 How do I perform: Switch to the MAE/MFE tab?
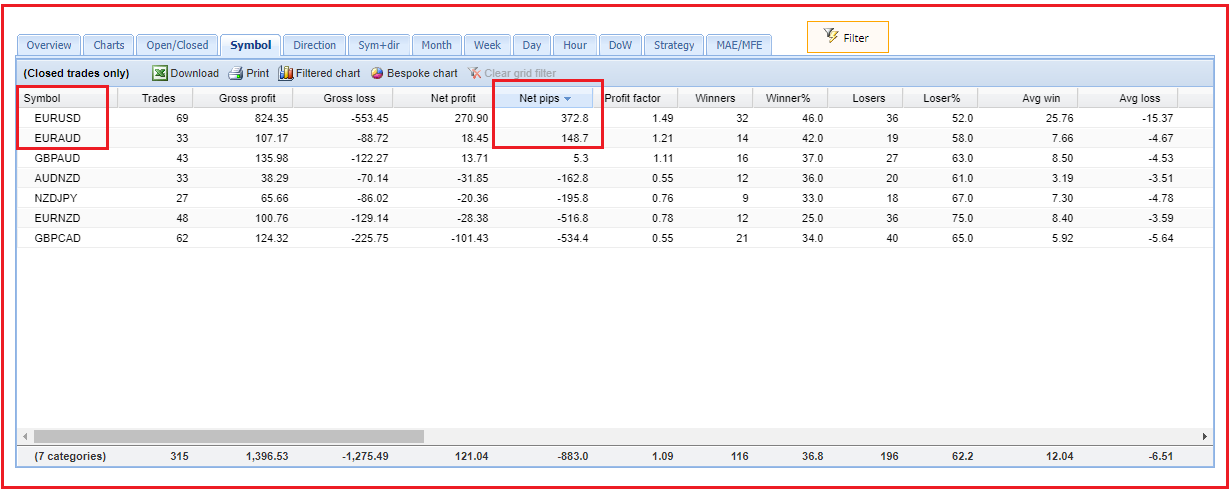tap(738, 45)
